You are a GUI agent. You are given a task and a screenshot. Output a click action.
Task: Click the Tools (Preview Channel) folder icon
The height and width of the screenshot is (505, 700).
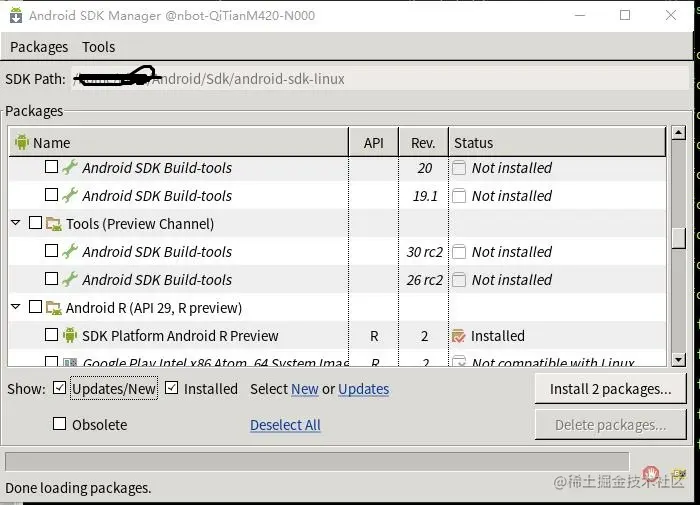tap(54, 224)
